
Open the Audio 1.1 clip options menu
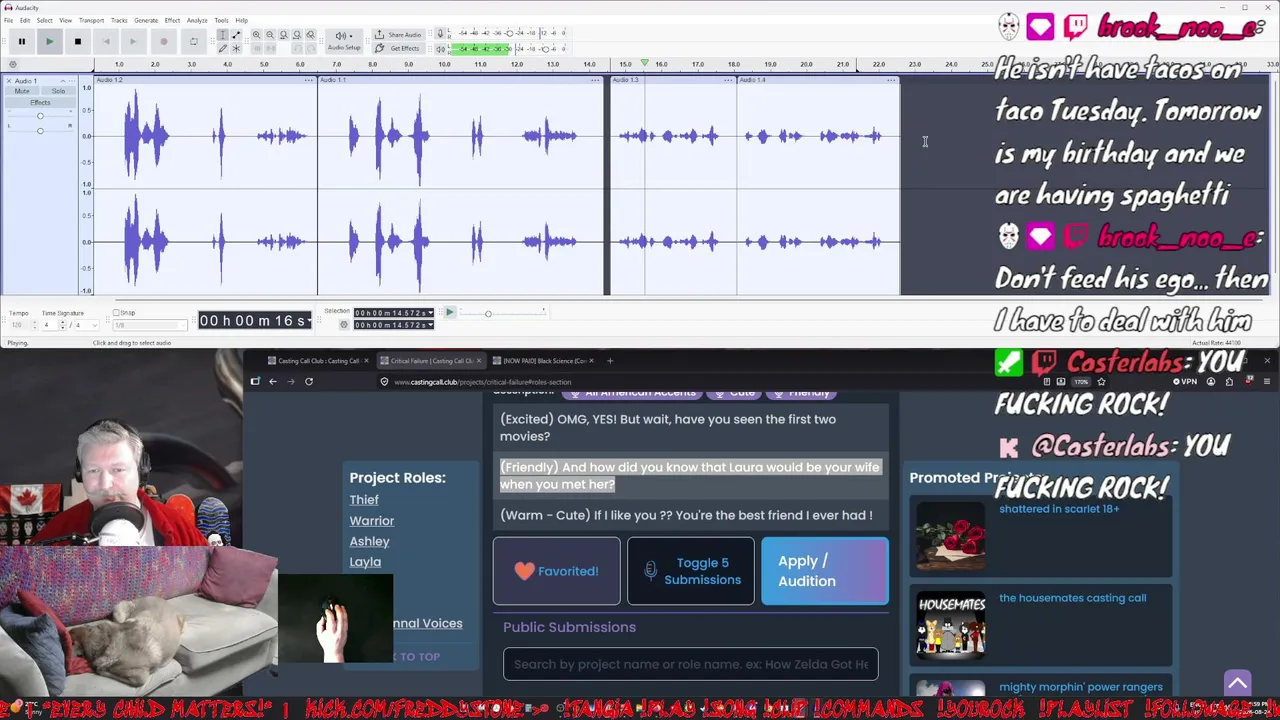[x=597, y=80]
